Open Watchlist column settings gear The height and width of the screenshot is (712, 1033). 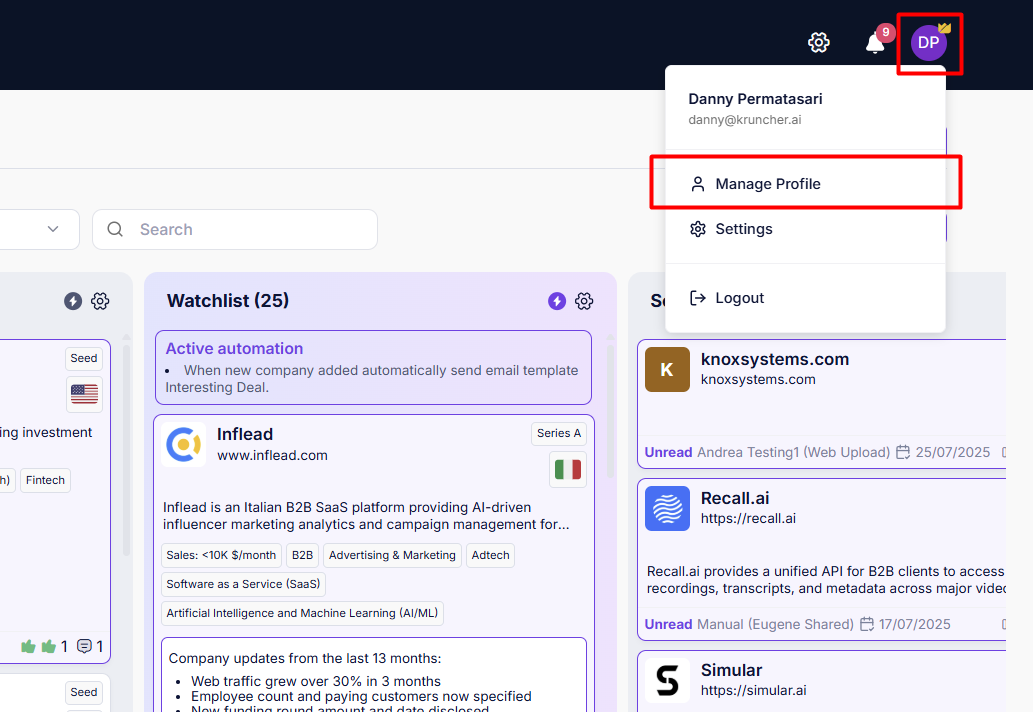pos(584,301)
